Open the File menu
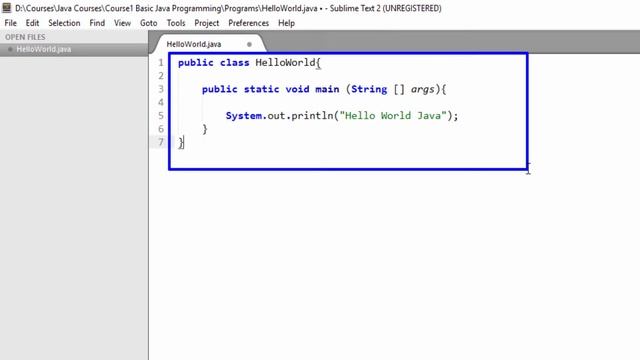This screenshot has width=640, height=360. (11, 23)
